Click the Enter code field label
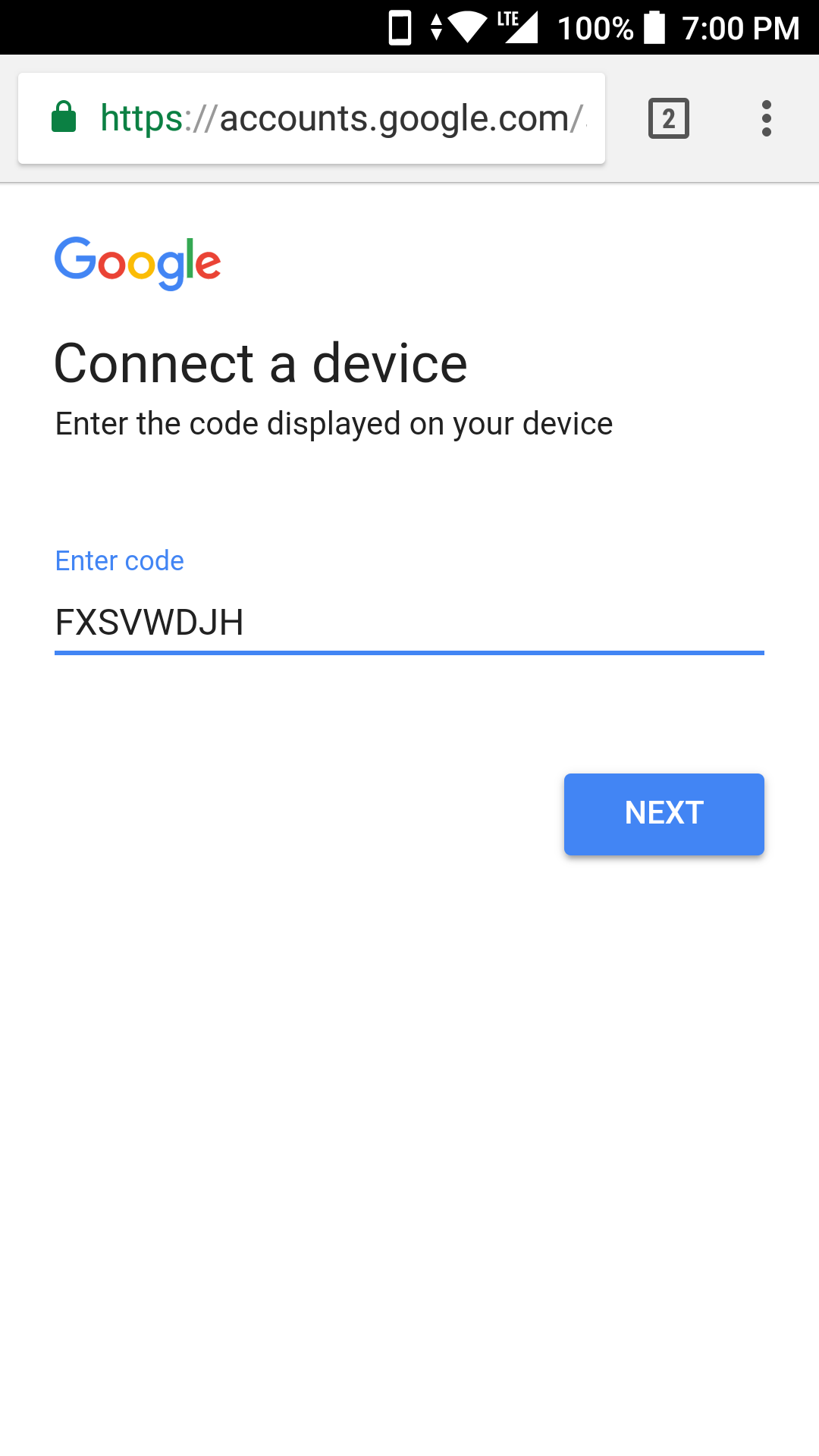 (x=120, y=561)
